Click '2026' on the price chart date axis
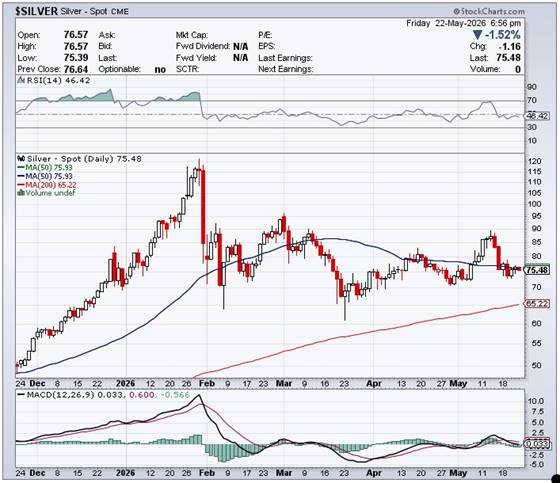The height and width of the screenshot is (483, 560). 126,384
